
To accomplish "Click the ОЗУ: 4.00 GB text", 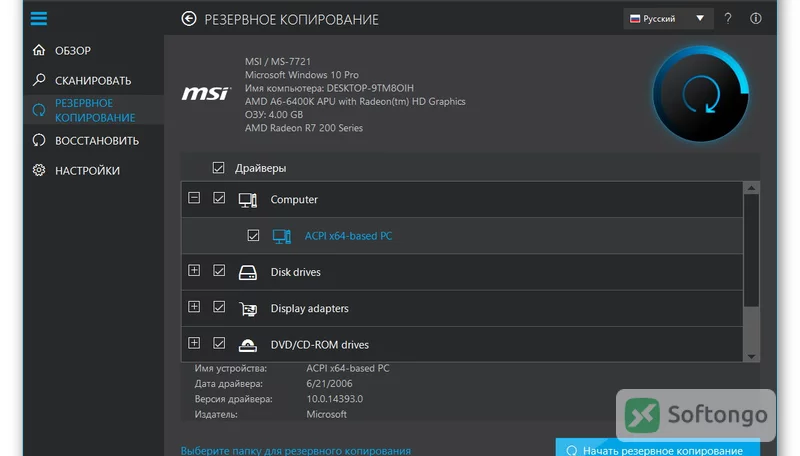I will click(x=273, y=114).
